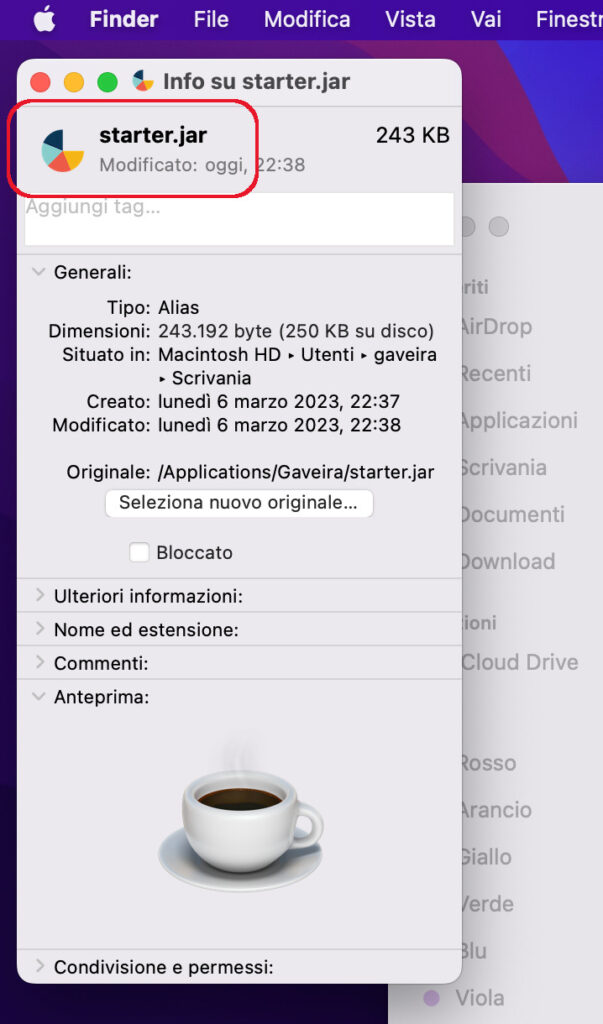Image resolution: width=603 pixels, height=1024 pixels.
Task: Click the green zoom button of Info window
Action: [x=107, y=82]
